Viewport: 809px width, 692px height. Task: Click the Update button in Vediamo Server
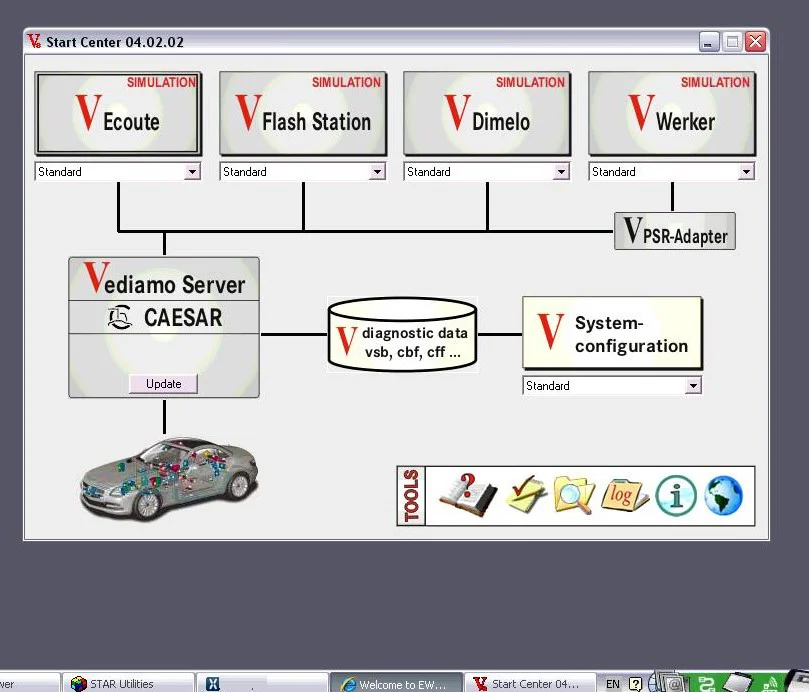[163, 384]
